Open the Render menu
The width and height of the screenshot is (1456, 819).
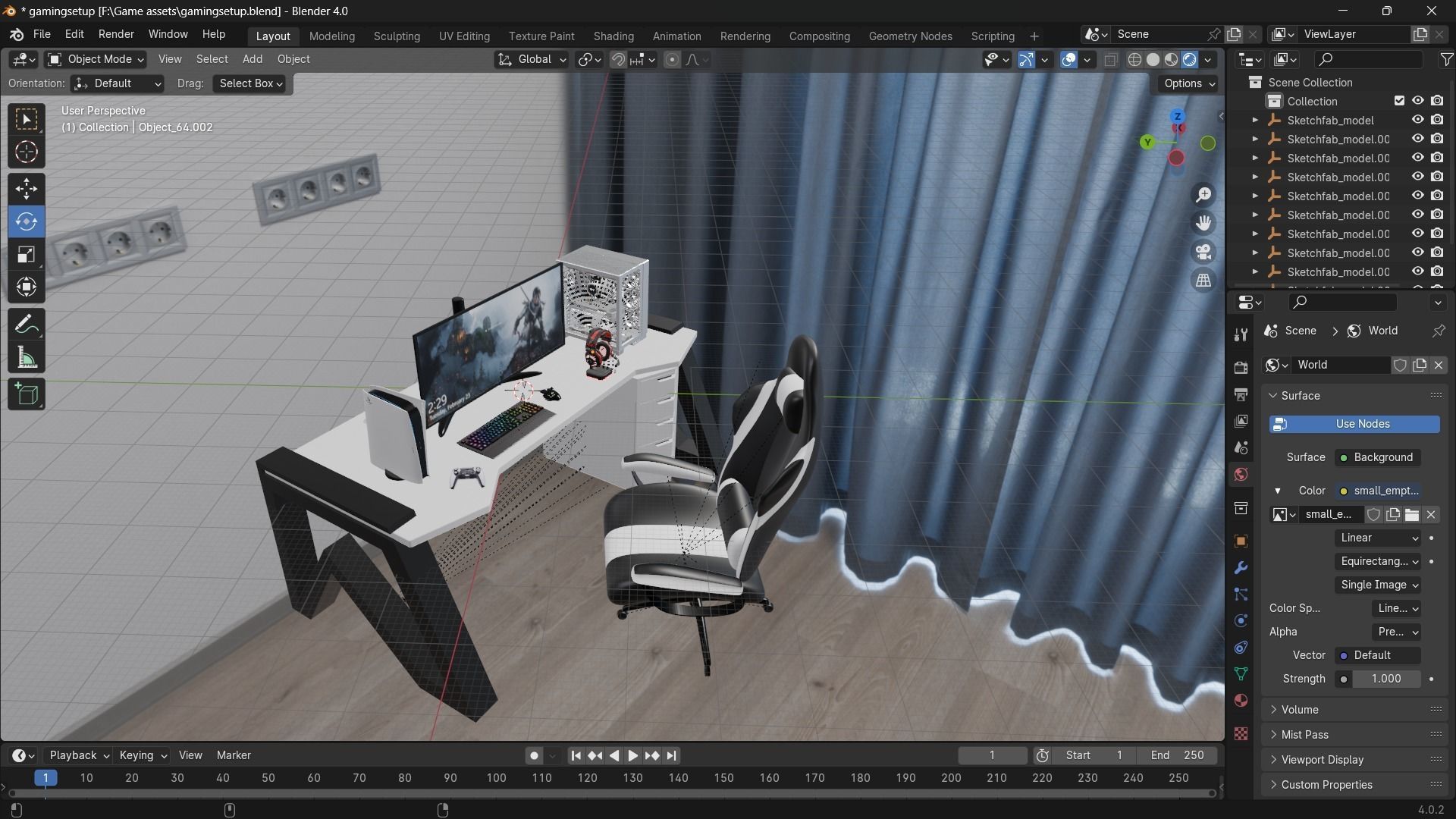[x=116, y=34]
